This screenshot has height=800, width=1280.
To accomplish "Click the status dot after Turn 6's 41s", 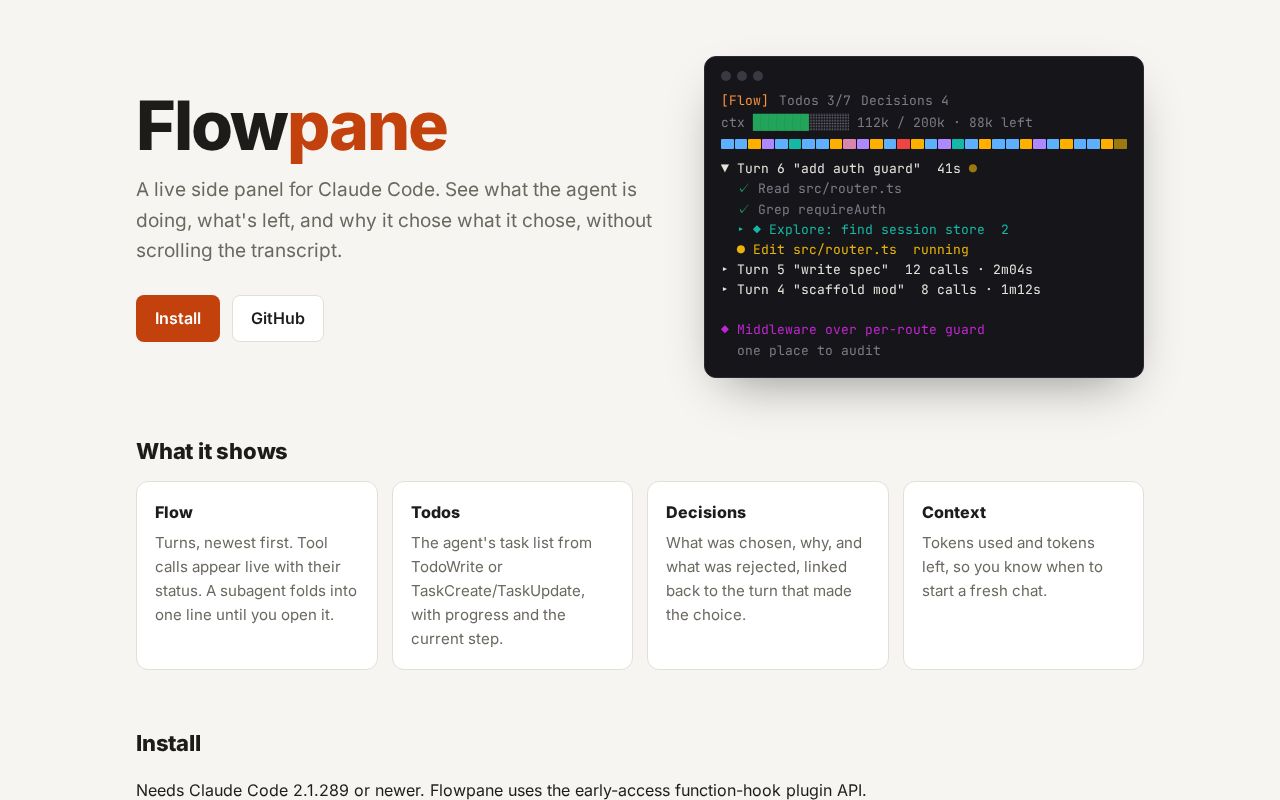I will pos(973,168).
